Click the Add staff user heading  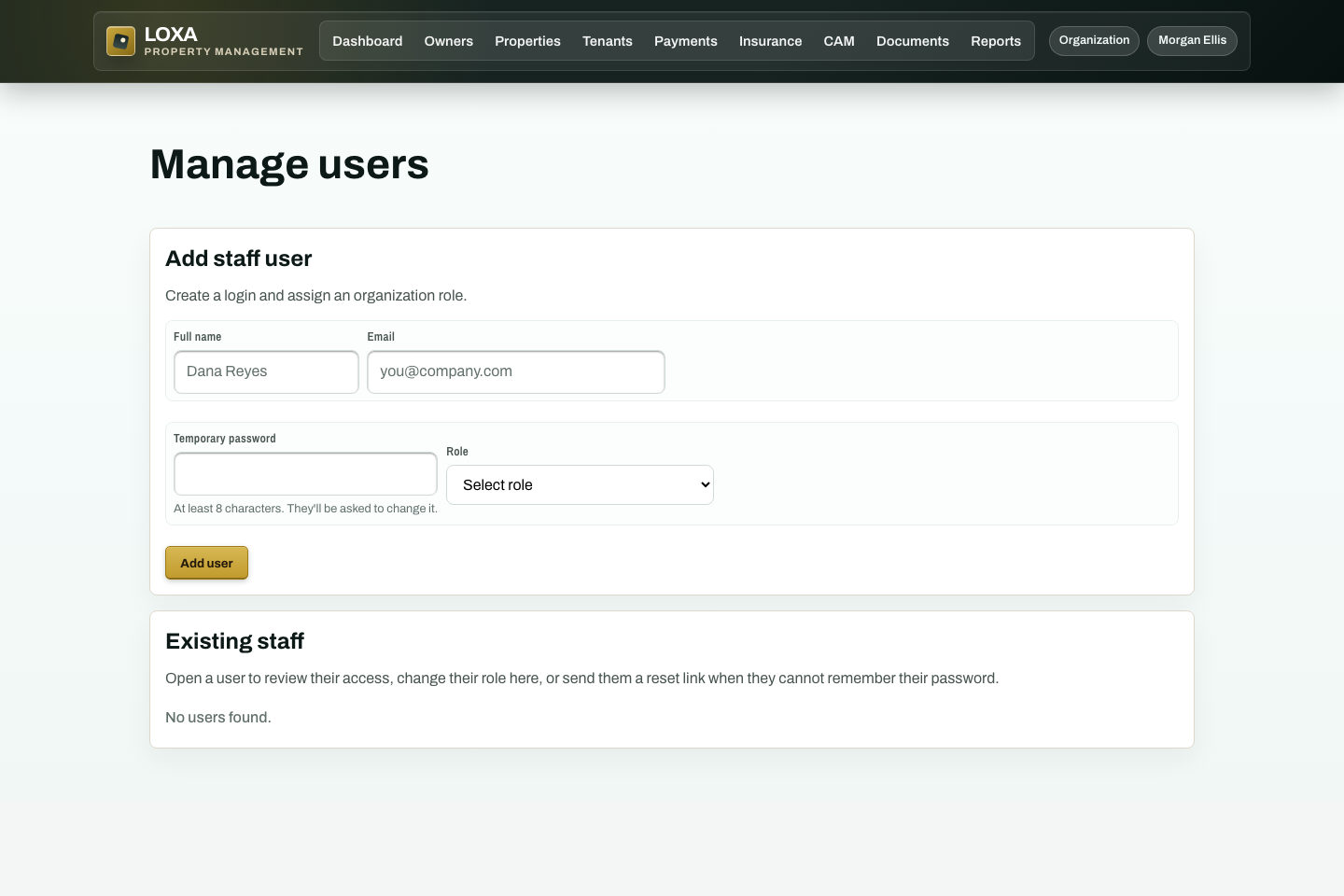pyautogui.click(x=239, y=259)
